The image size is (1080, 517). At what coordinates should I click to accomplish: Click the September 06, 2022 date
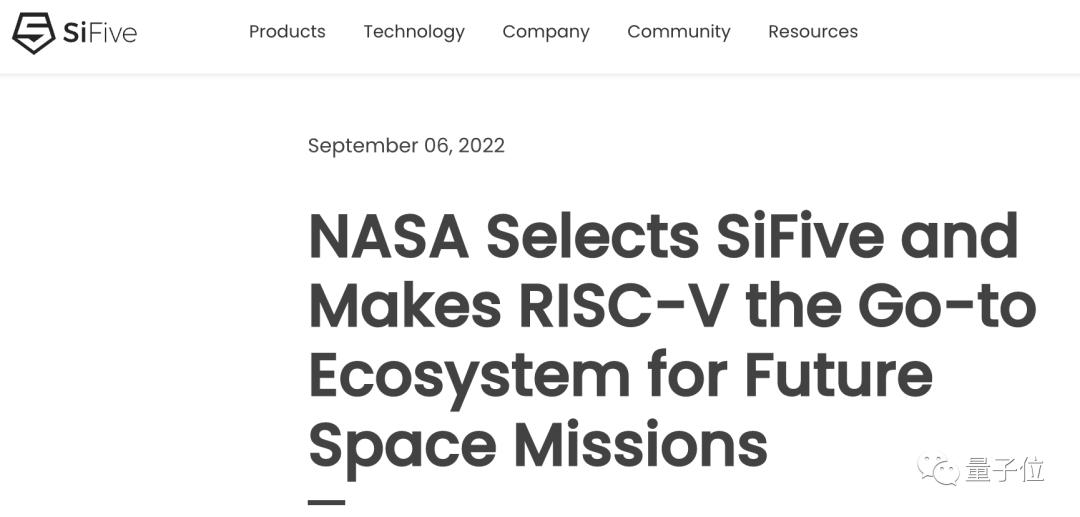point(406,146)
